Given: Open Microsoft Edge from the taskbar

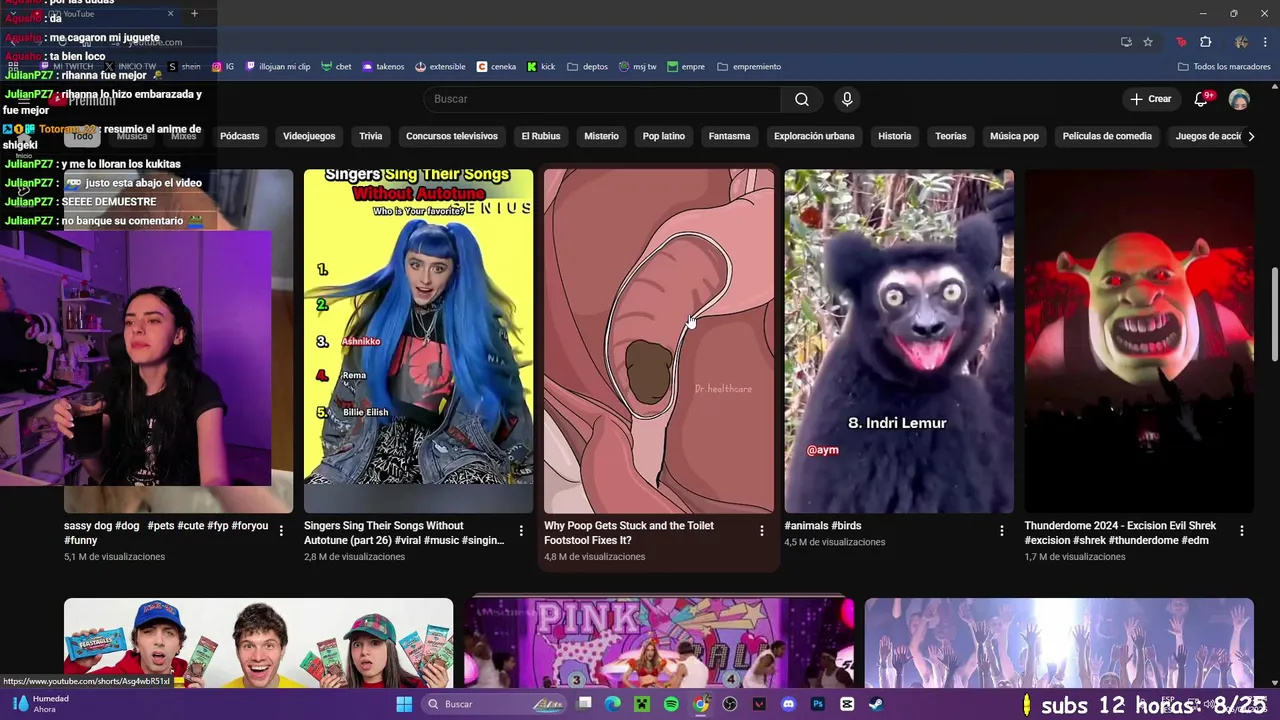Looking at the screenshot, I should pyautogui.click(x=613, y=704).
